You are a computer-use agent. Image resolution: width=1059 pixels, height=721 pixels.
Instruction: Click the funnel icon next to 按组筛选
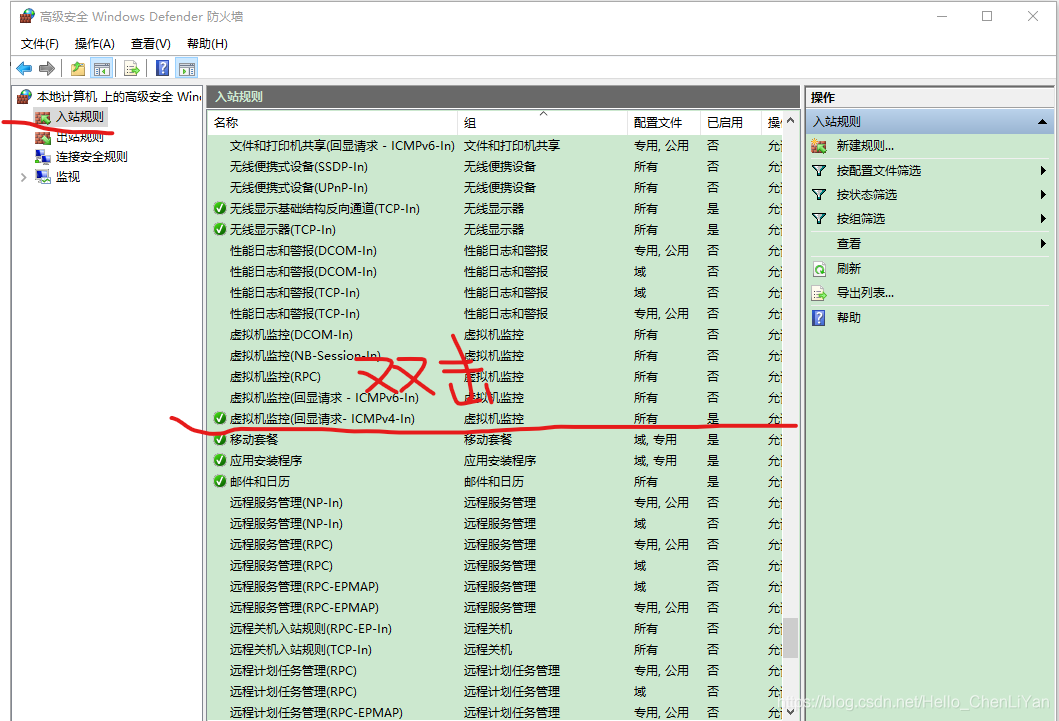click(x=819, y=219)
